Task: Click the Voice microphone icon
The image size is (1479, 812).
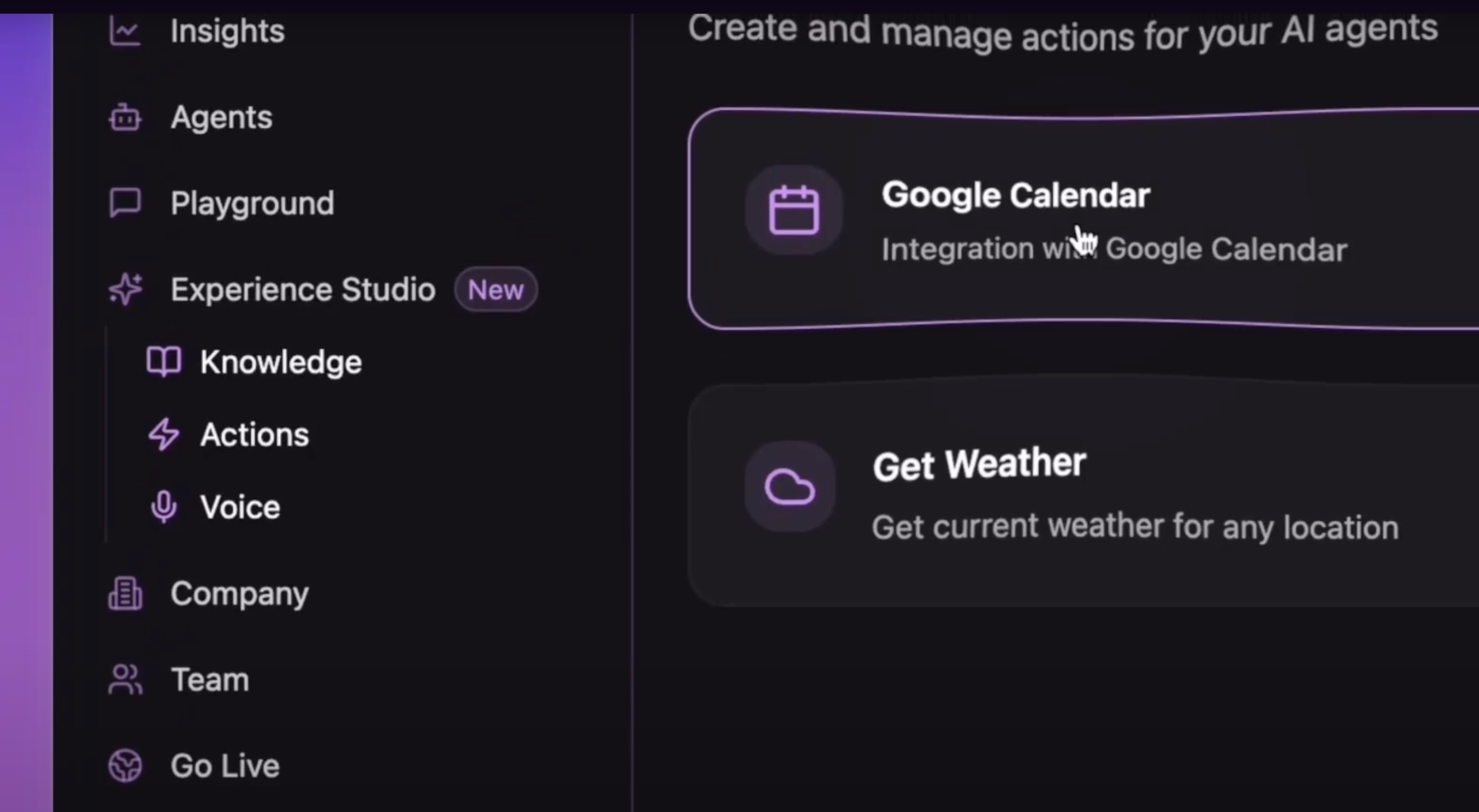Action: pos(164,506)
